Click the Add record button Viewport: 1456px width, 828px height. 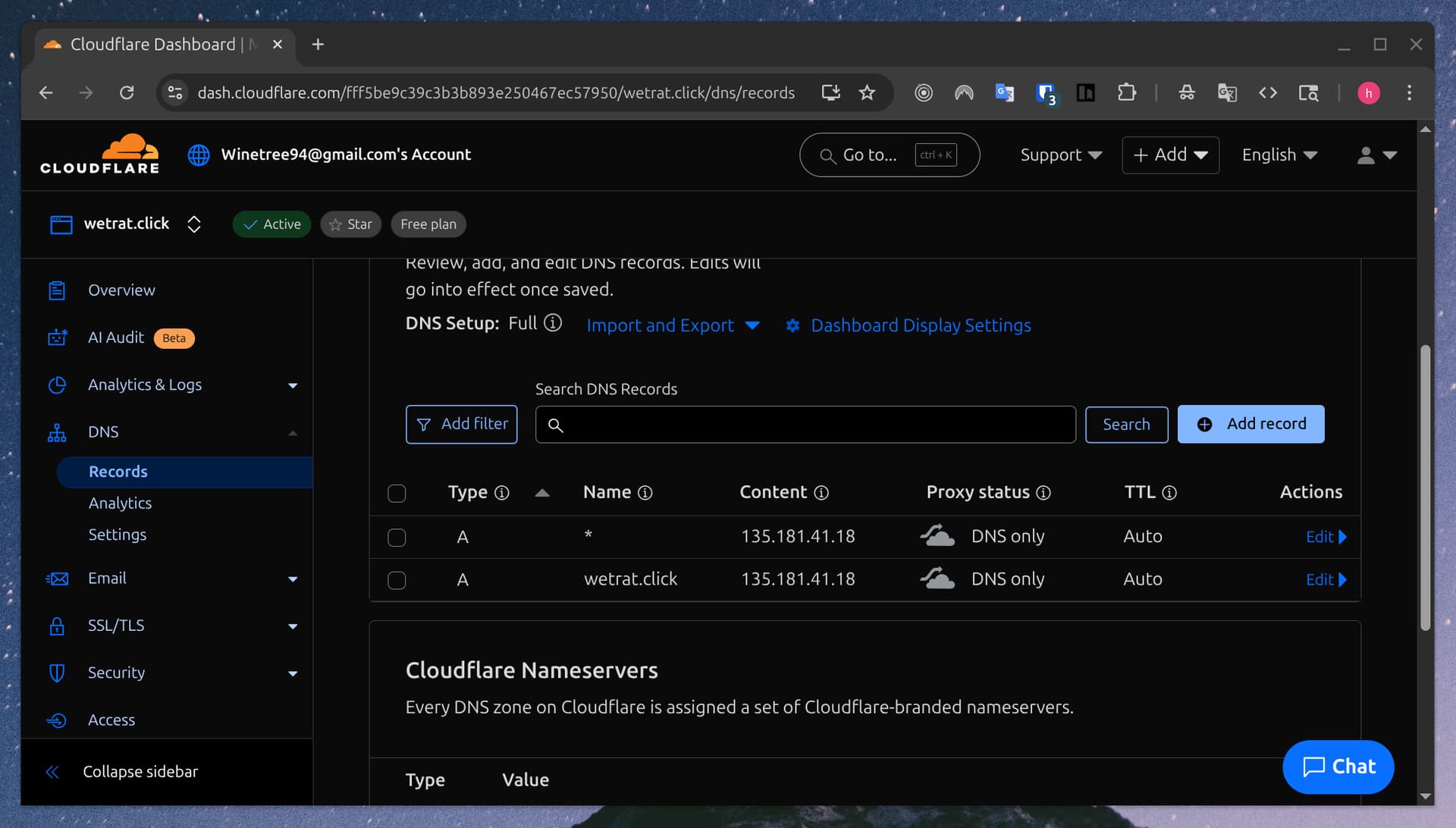[1250, 424]
